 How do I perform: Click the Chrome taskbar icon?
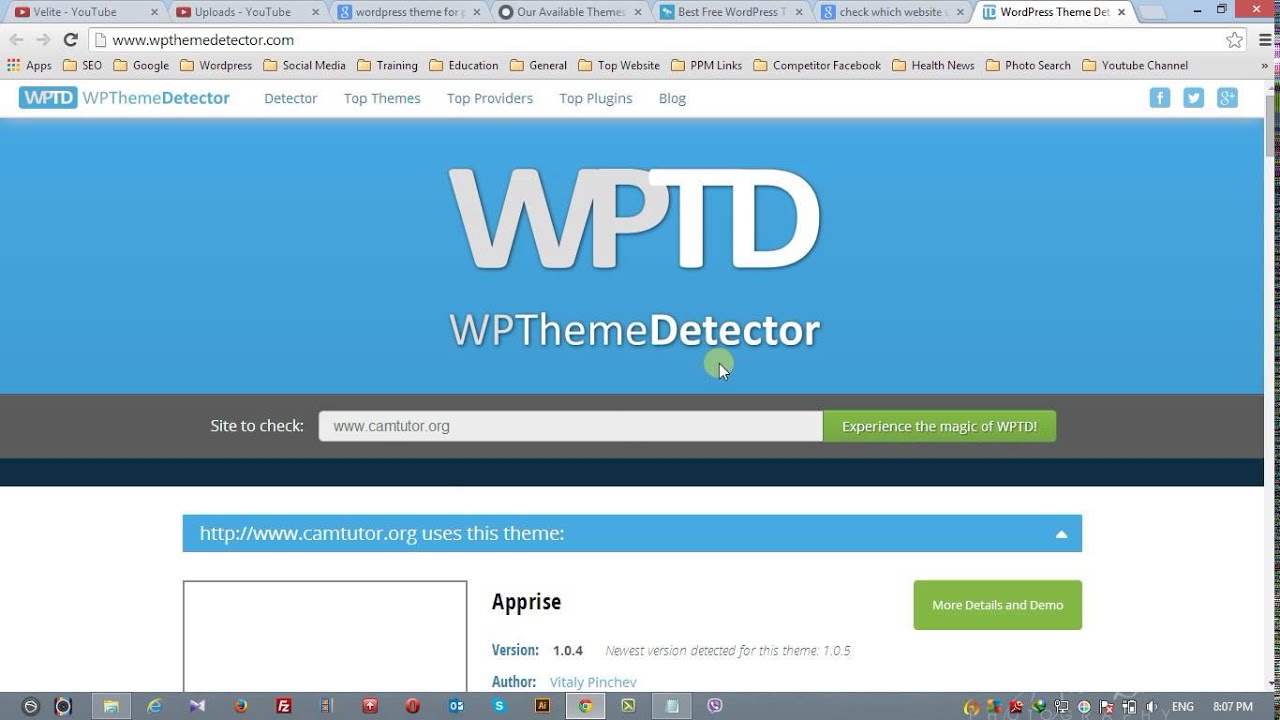tap(585, 706)
